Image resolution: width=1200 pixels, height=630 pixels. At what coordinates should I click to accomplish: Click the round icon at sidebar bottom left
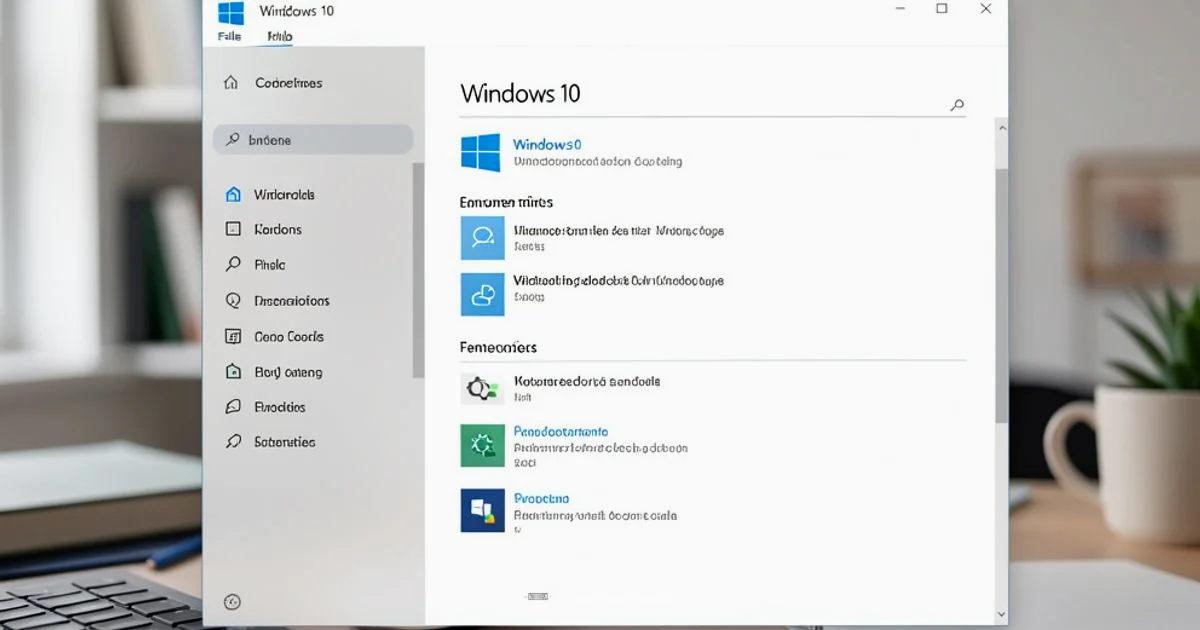(232, 601)
